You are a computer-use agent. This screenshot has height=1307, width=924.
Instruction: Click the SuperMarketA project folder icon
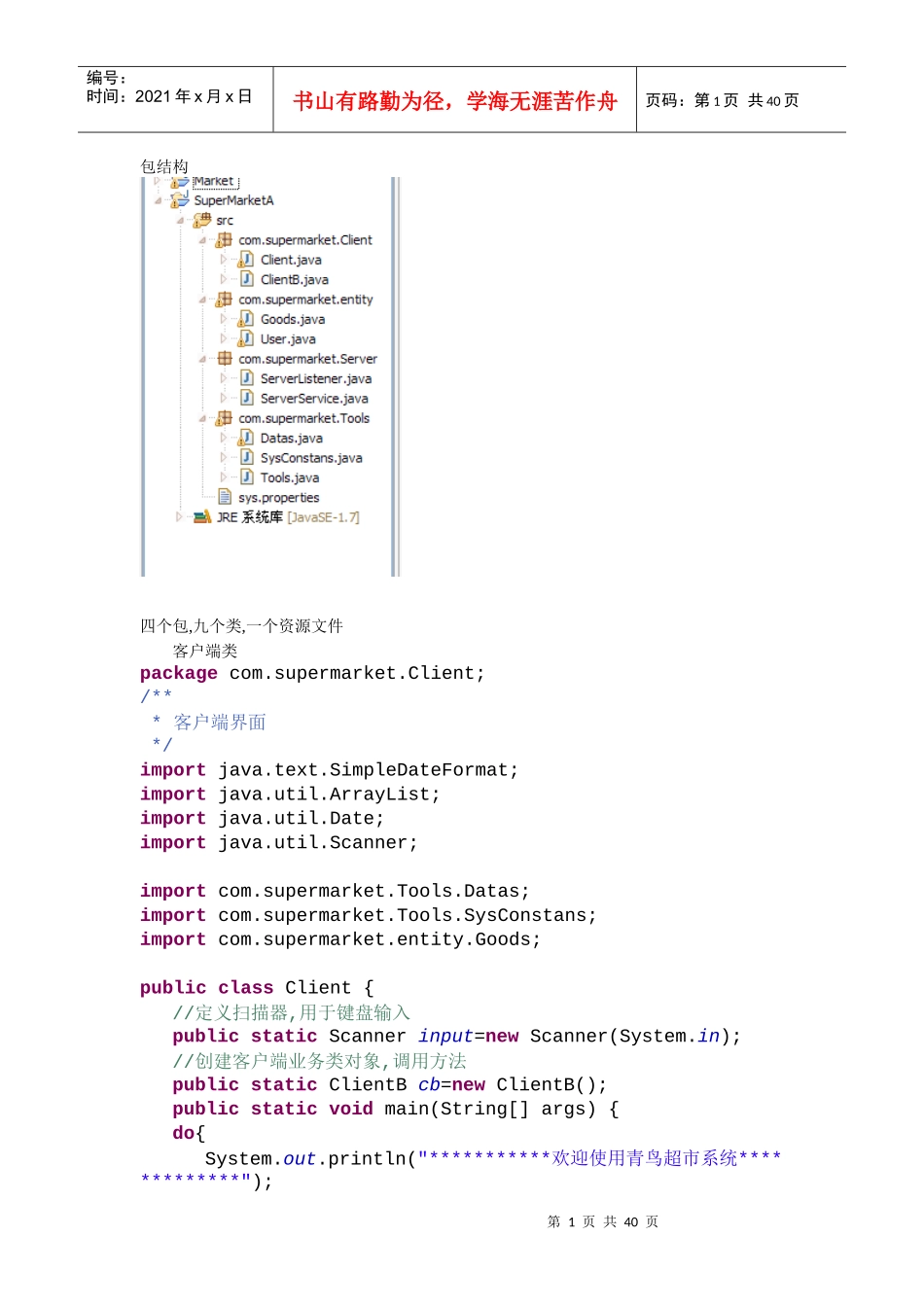[180, 200]
